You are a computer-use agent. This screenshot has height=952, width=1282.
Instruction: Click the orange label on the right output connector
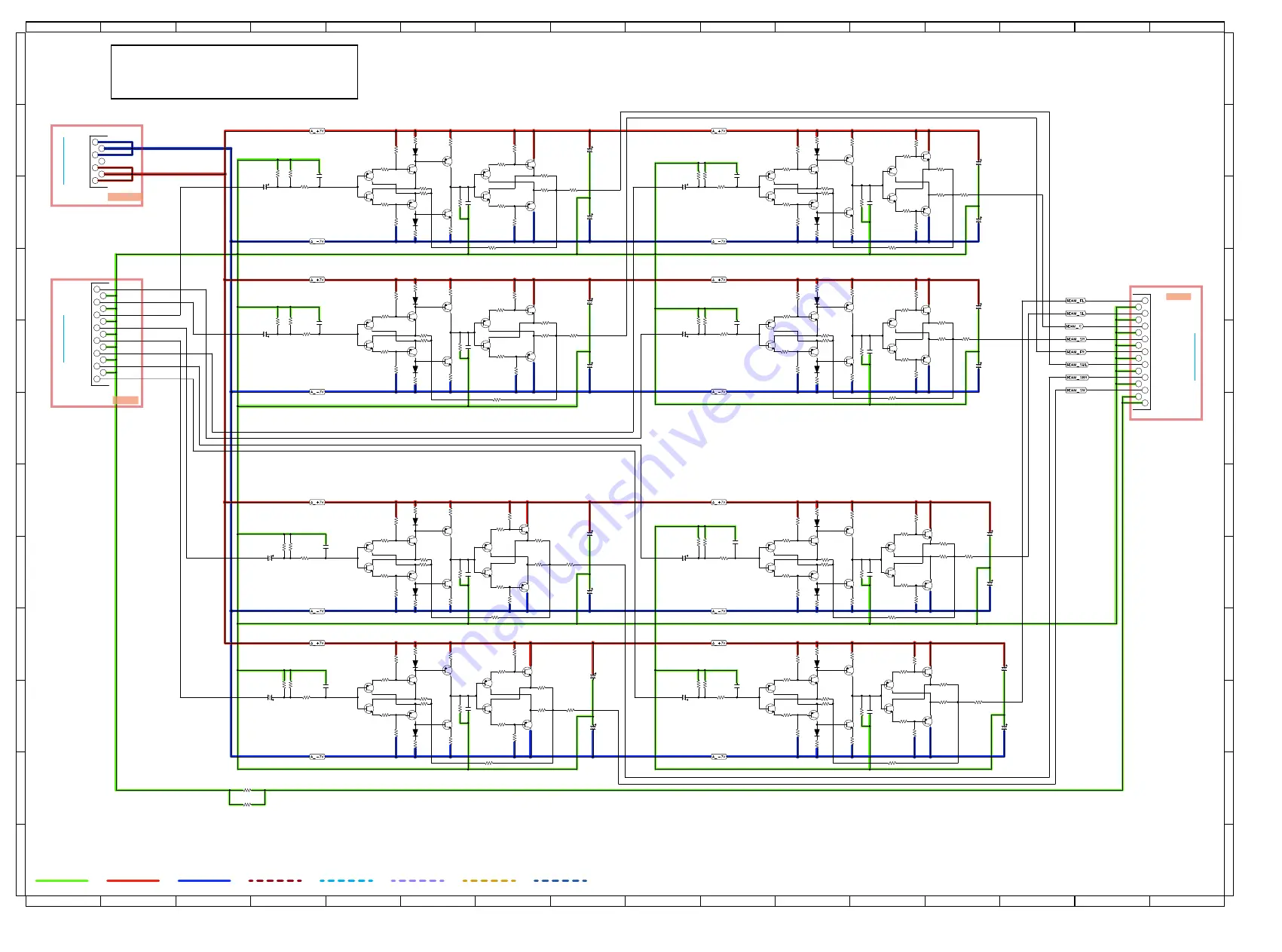point(1179,296)
